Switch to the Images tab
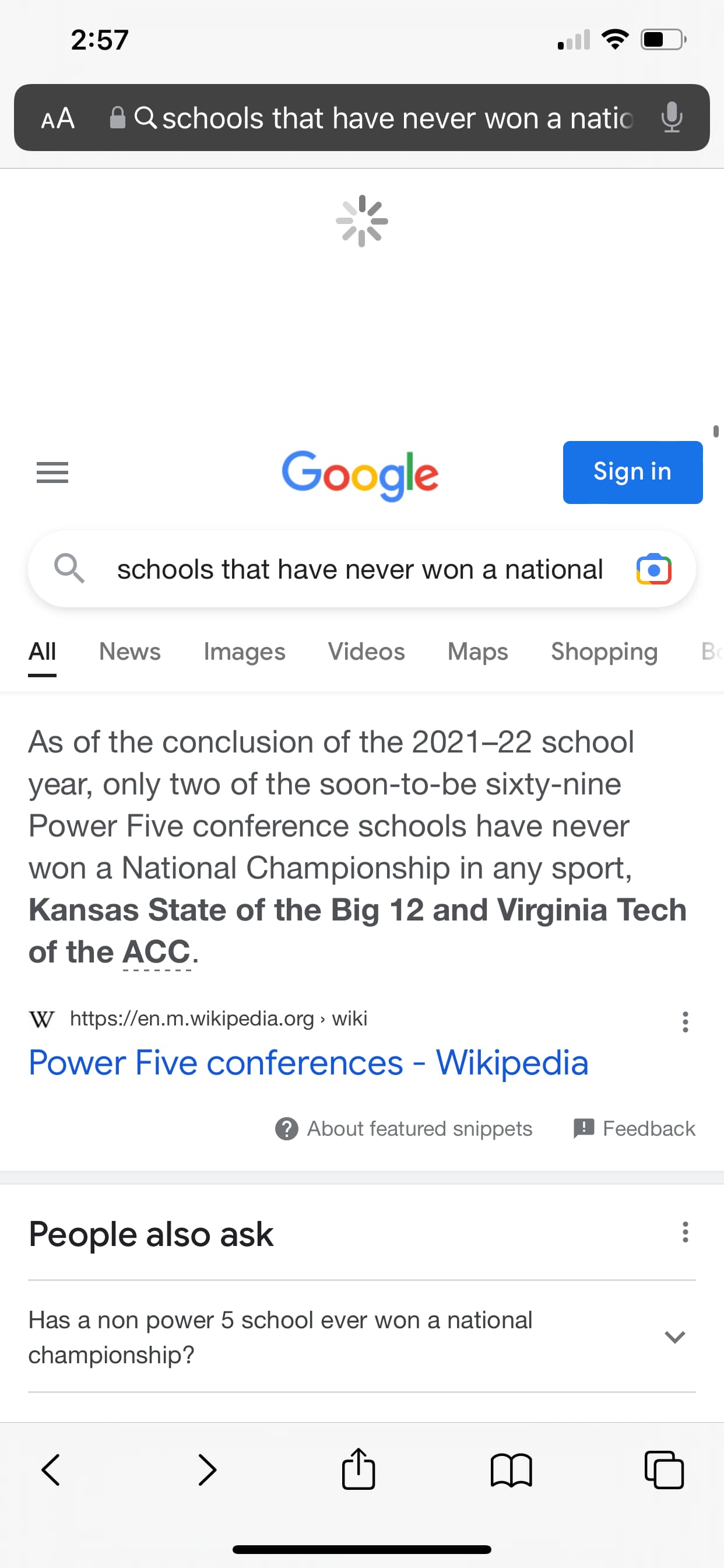The width and height of the screenshot is (724, 1568). click(244, 652)
